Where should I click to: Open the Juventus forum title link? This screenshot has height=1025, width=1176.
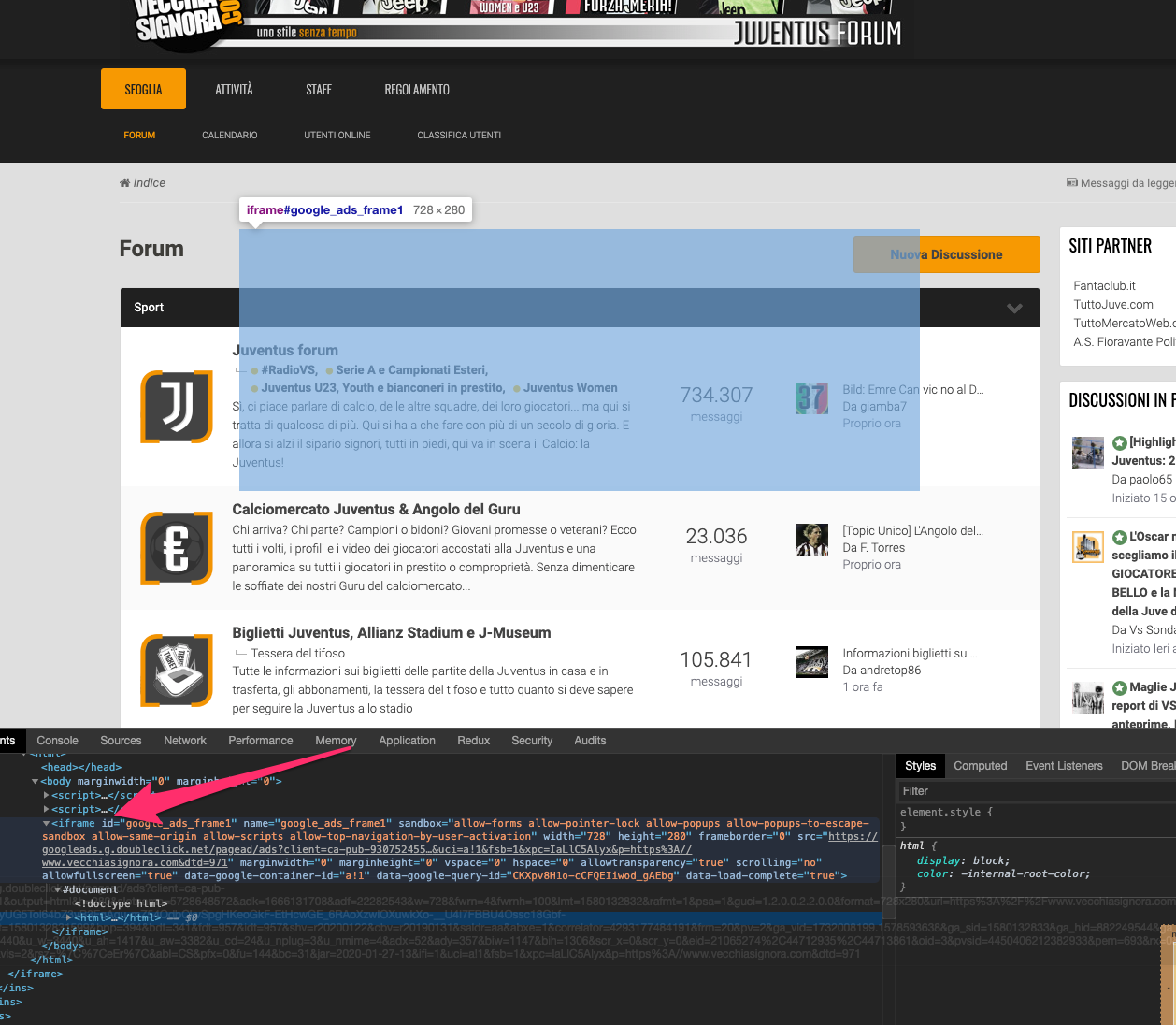click(285, 351)
